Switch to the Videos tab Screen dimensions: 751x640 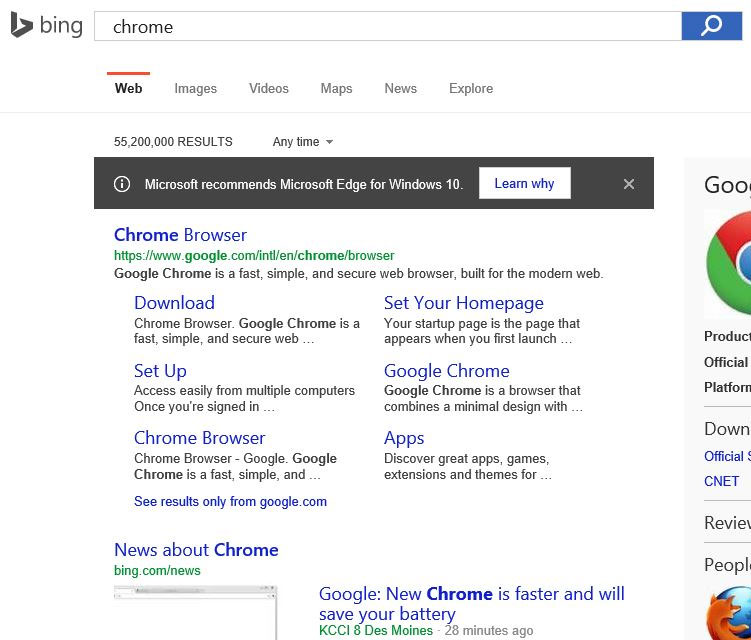click(268, 89)
